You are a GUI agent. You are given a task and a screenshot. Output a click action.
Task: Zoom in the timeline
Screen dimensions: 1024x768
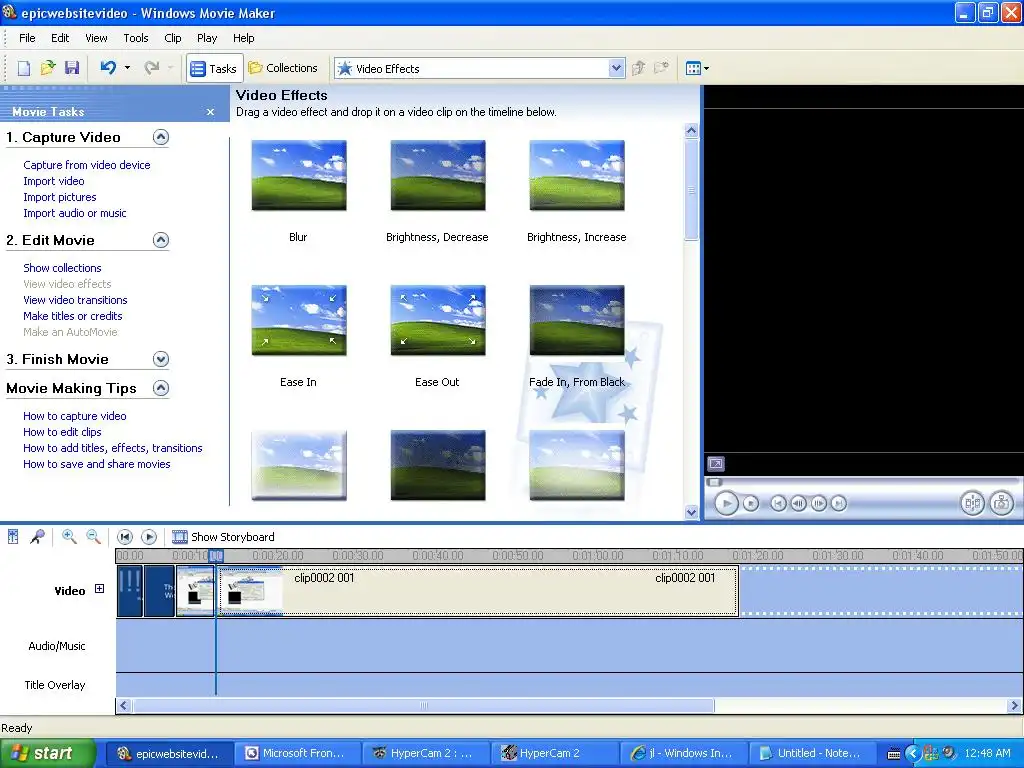click(x=69, y=537)
